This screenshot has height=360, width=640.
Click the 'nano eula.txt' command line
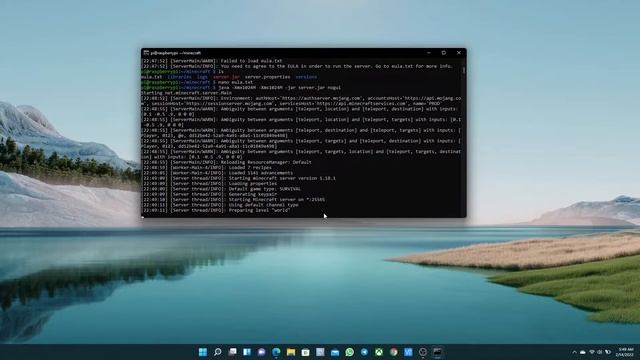(x=235, y=82)
